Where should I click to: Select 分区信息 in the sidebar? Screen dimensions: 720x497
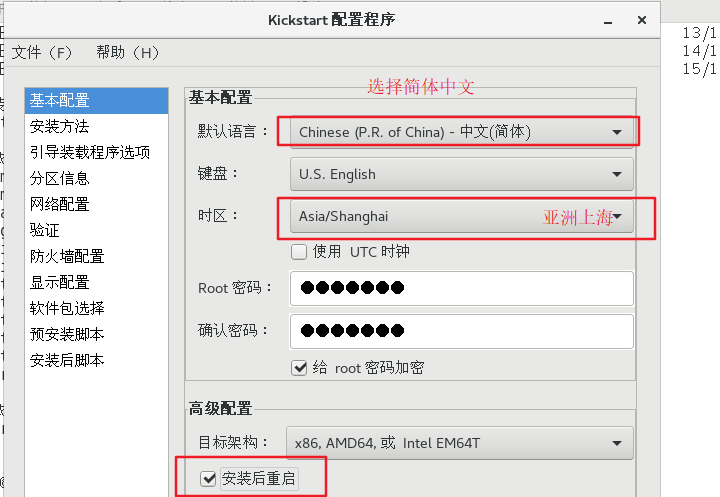tap(96, 178)
